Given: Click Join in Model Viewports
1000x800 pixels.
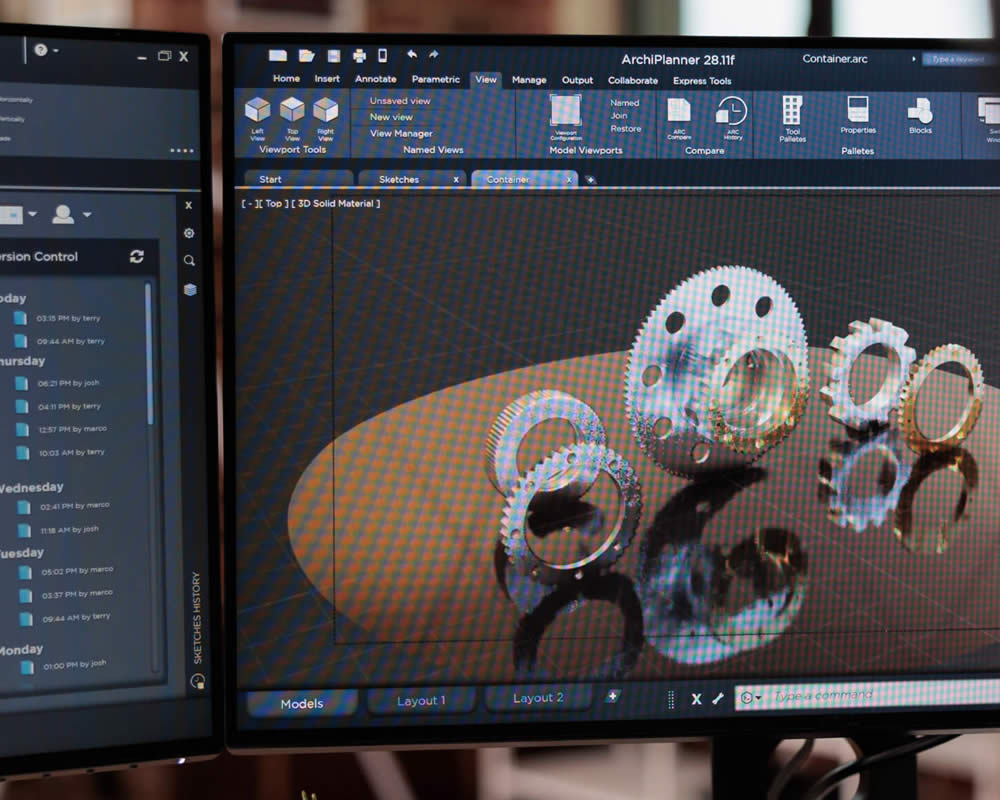Looking at the screenshot, I should (x=619, y=115).
